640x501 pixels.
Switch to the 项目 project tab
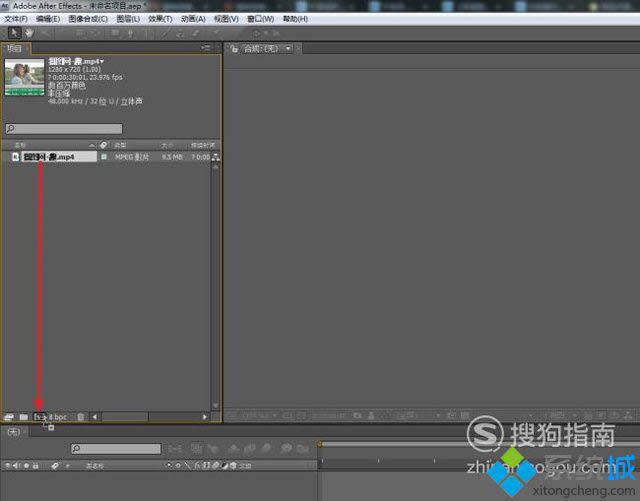15,49
